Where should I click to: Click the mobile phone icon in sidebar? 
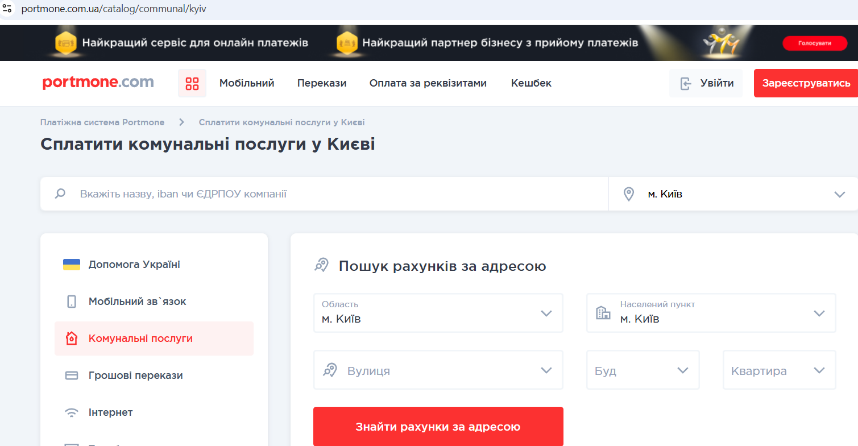click(72, 301)
